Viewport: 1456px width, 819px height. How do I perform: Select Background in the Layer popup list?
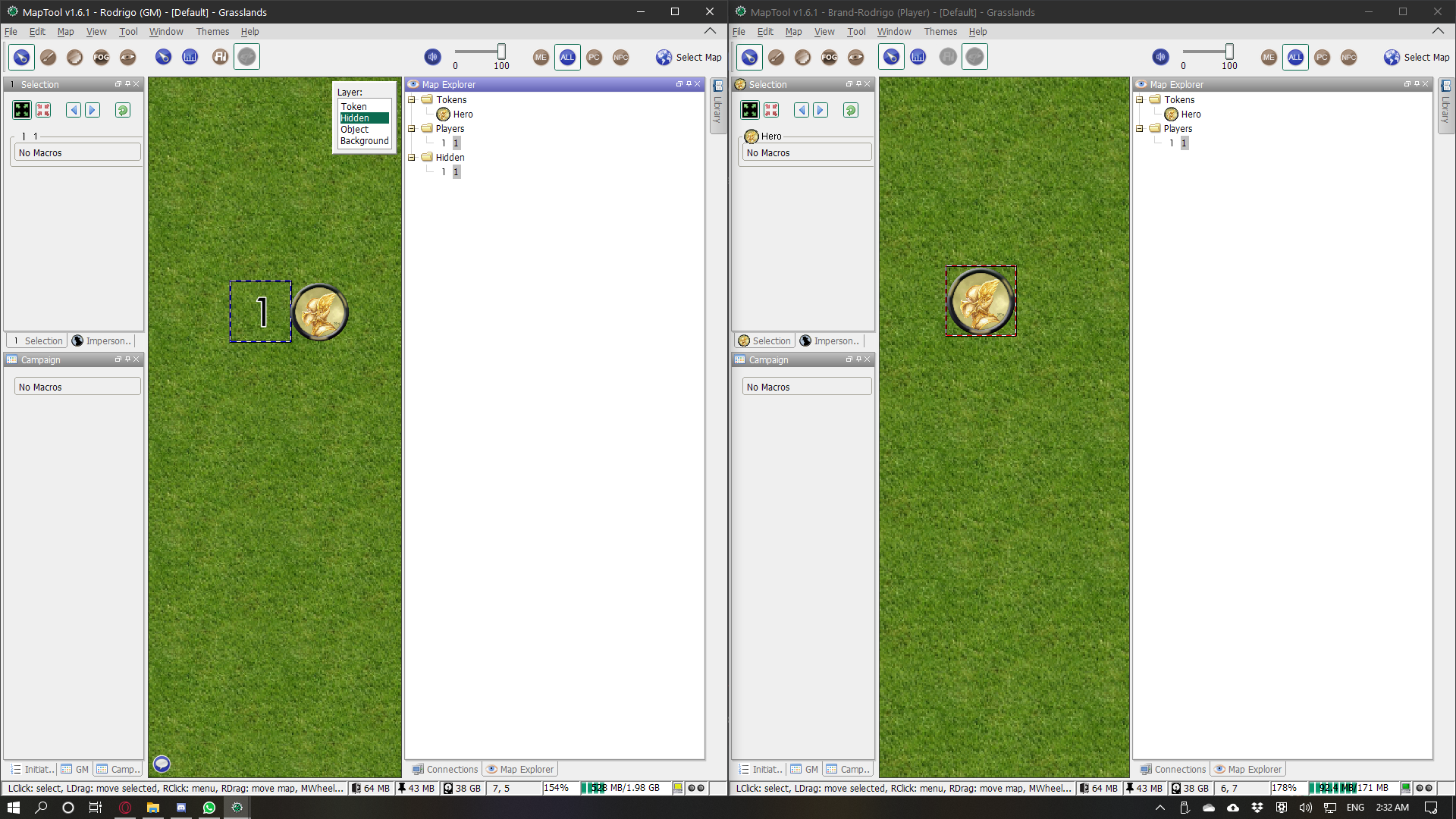pyautogui.click(x=364, y=140)
